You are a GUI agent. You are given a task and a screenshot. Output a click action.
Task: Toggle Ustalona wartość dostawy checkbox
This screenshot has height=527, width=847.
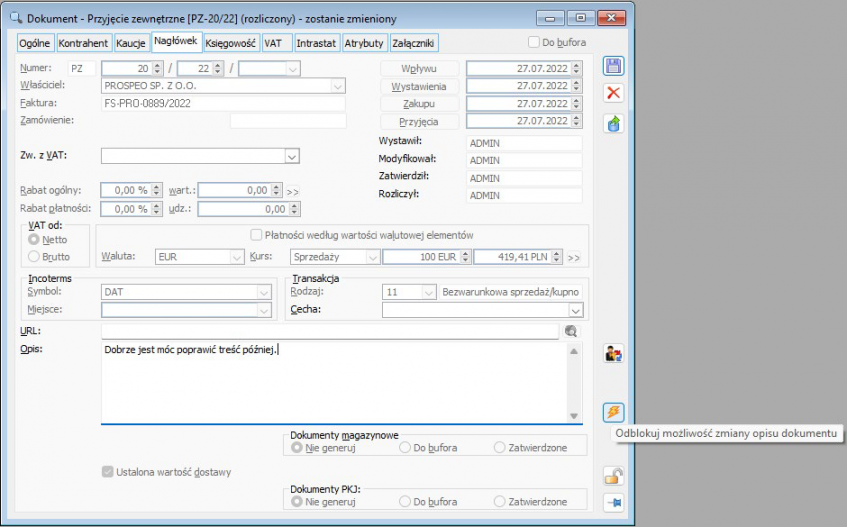(x=107, y=472)
